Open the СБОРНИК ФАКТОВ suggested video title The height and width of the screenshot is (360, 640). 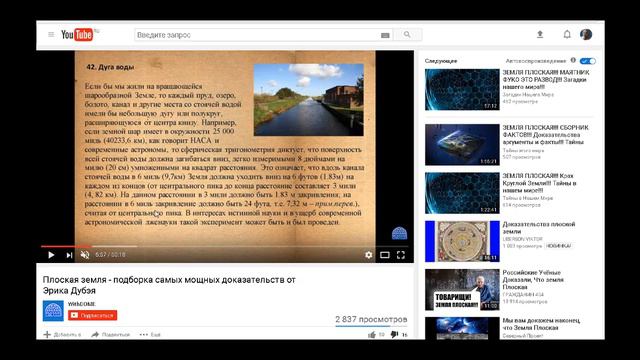pyautogui.click(x=546, y=135)
